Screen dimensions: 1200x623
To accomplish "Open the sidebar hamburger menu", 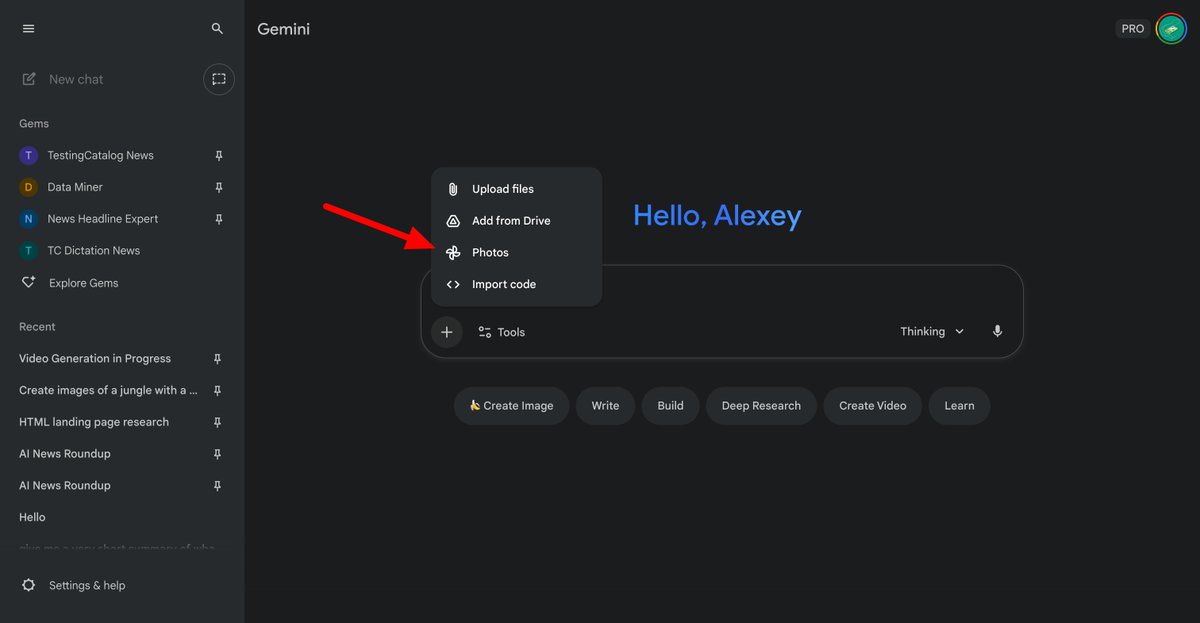I will click(28, 28).
